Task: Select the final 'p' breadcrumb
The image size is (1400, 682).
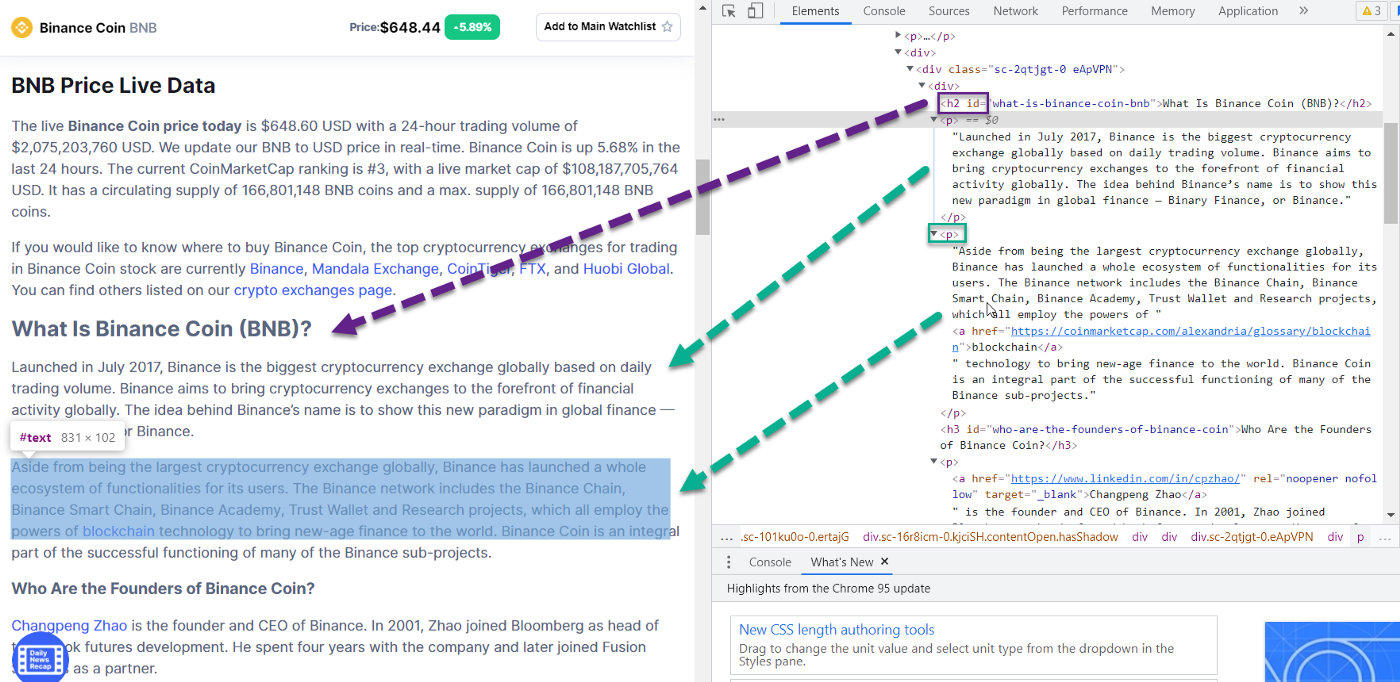Action: (1360, 537)
